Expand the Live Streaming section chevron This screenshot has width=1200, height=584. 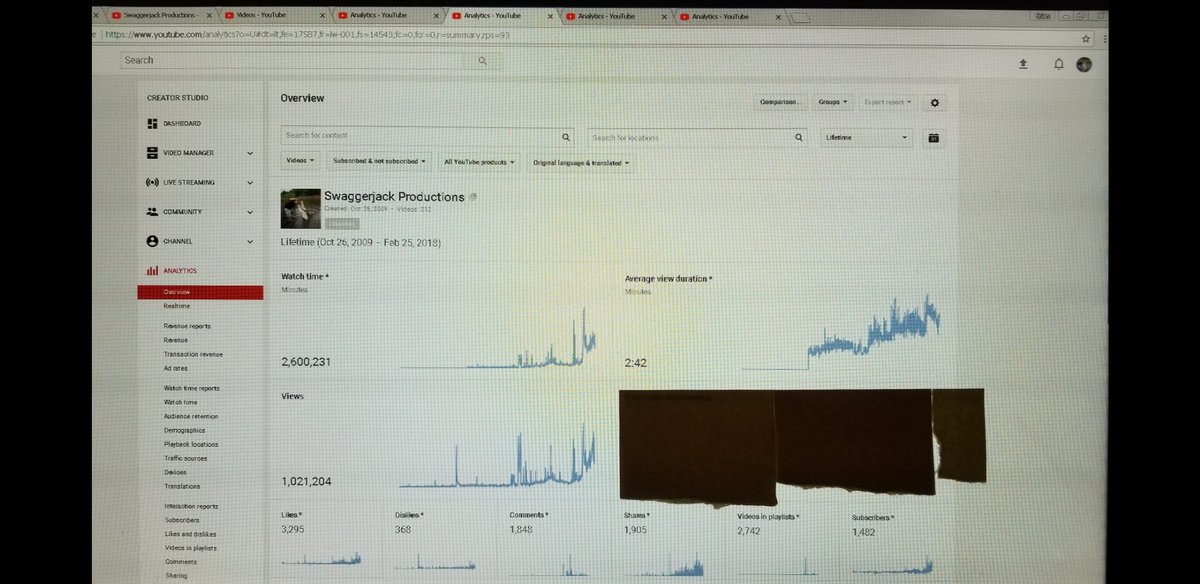click(249, 183)
